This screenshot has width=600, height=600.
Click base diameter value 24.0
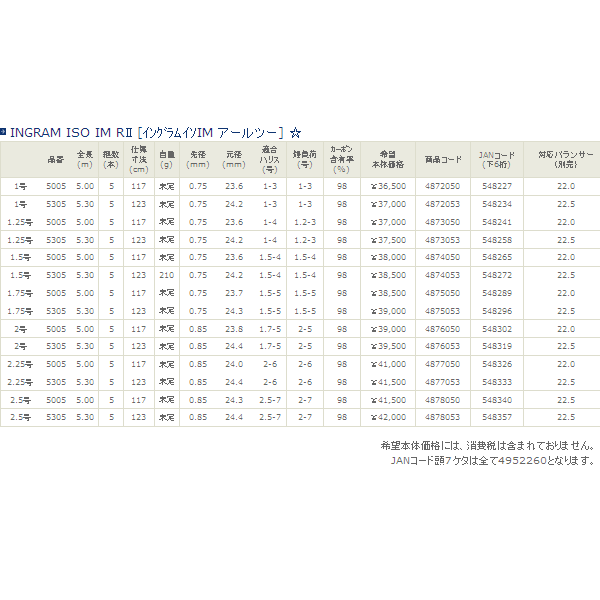click(234, 364)
